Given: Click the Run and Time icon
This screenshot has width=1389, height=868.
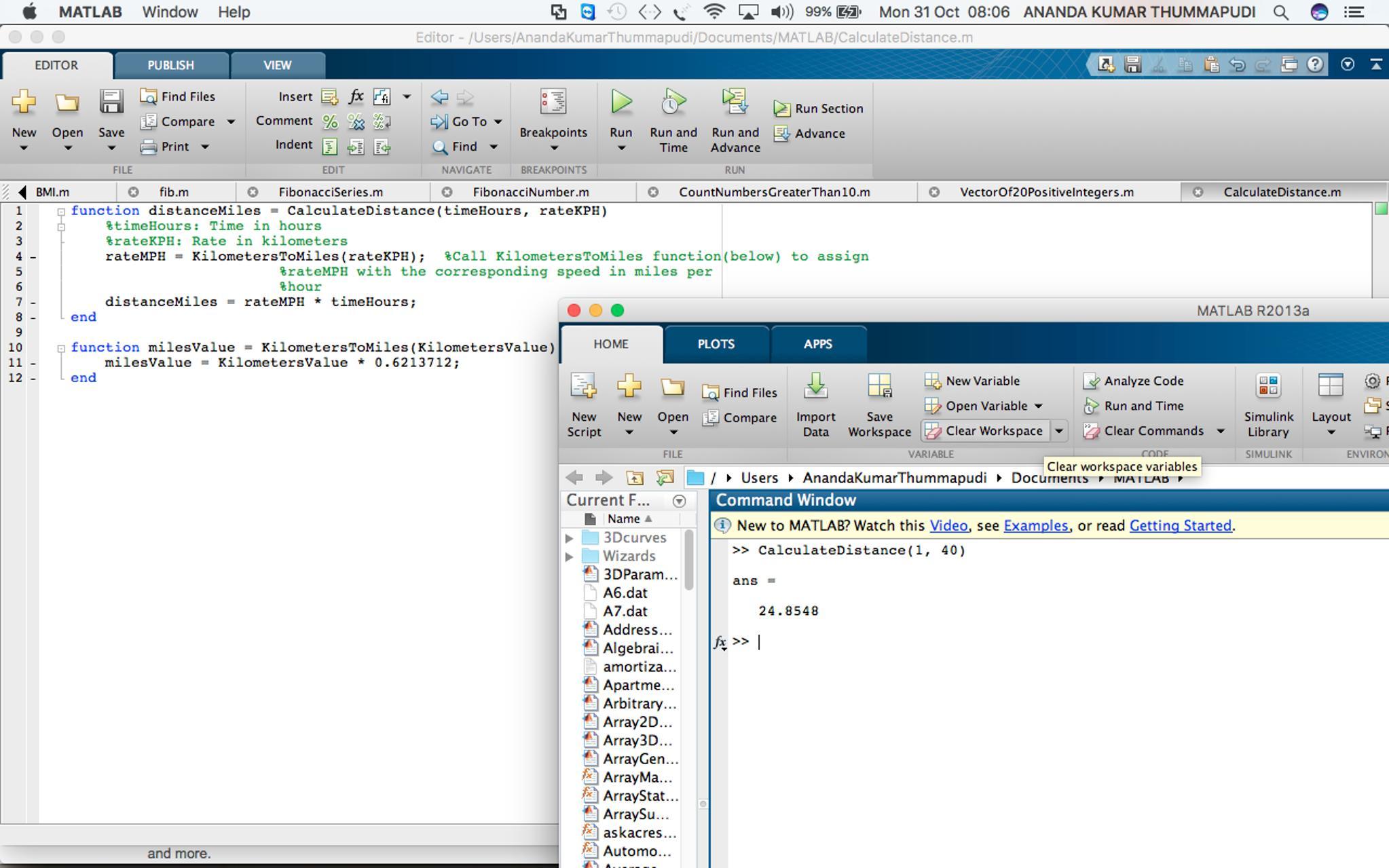Looking at the screenshot, I should (673, 102).
